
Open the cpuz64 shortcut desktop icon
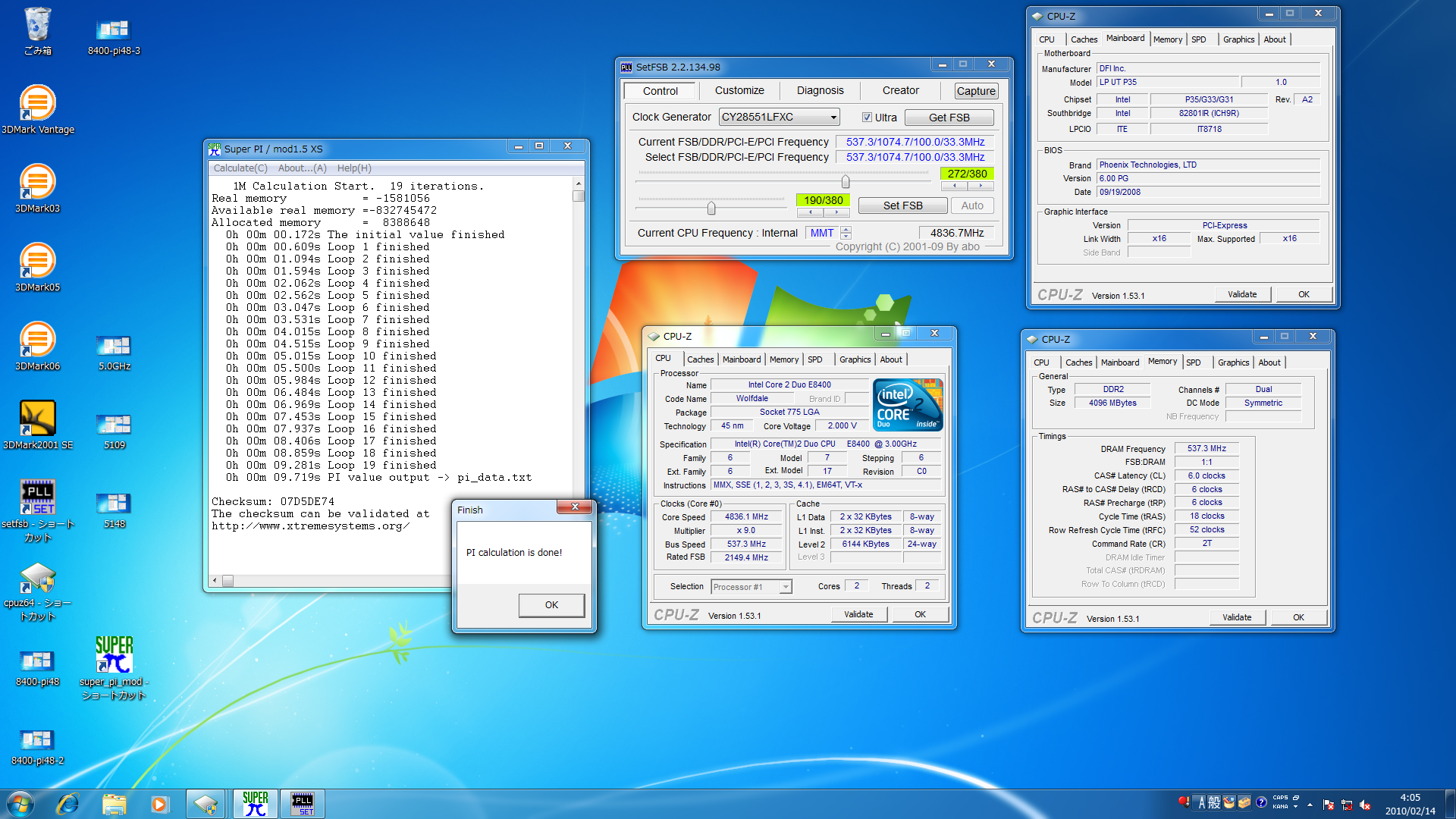(37, 579)
